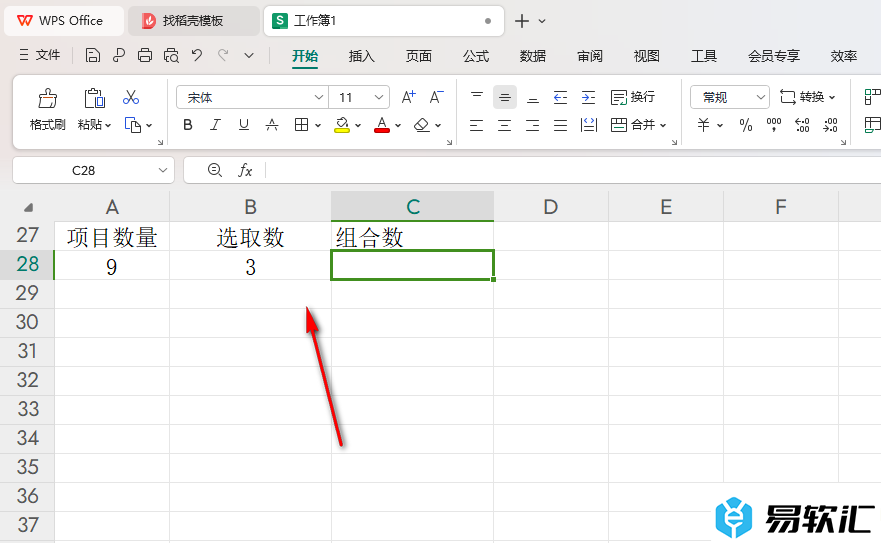
Task: Decrease indent in cell
Action: coord(560,97)
